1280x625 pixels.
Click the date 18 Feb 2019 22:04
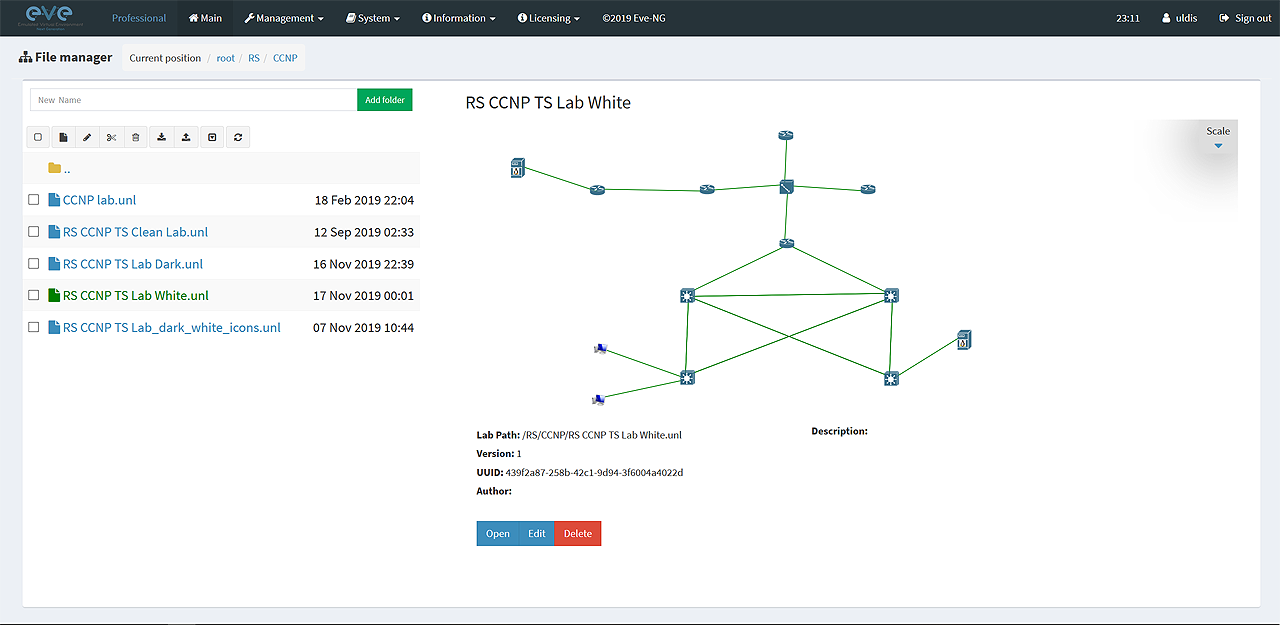click(364, 200)
